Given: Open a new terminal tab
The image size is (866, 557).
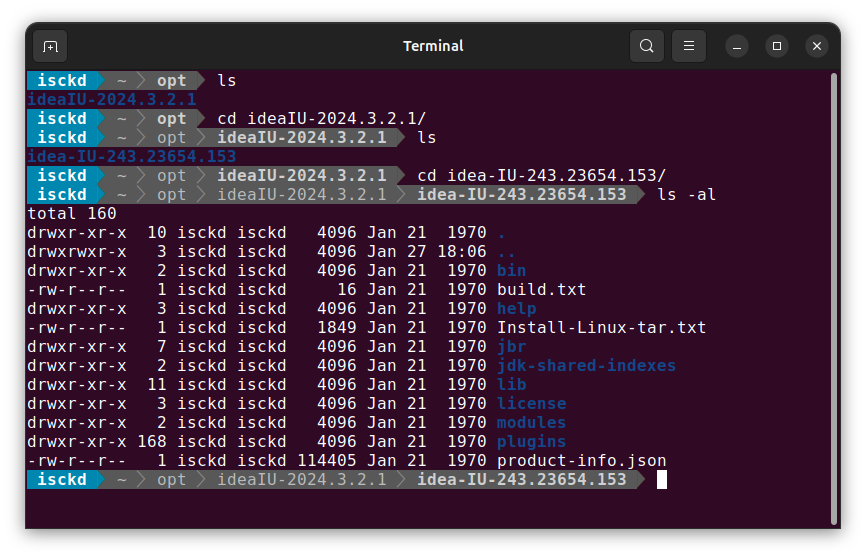Looking at the screenshot, I should tap(50, 46).
